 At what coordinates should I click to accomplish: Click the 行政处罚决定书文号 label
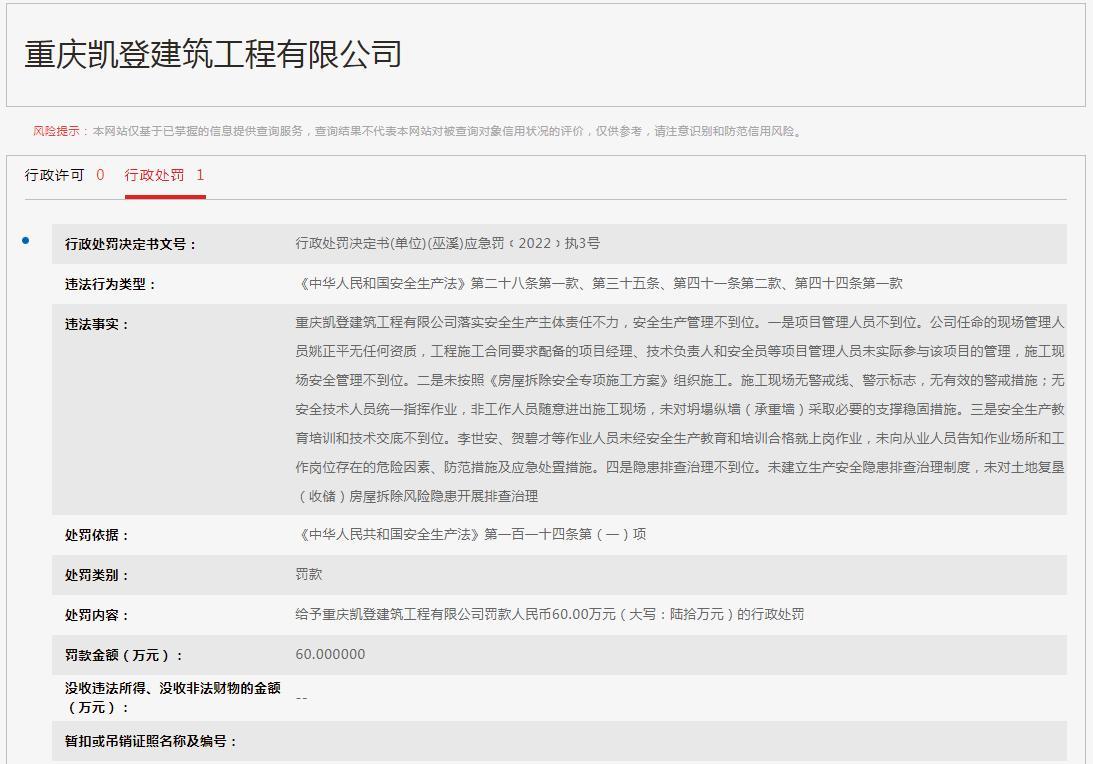click(x=130, y=244)
